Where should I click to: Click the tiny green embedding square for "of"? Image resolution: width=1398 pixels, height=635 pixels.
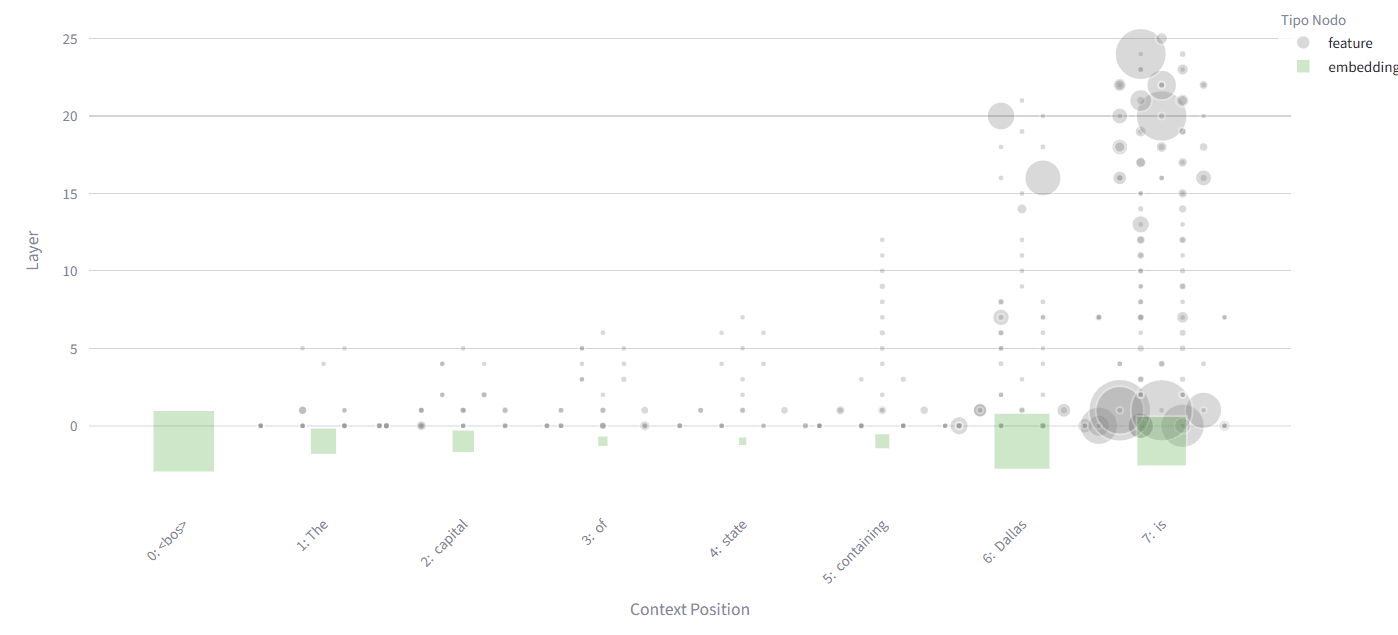[603, 441]
